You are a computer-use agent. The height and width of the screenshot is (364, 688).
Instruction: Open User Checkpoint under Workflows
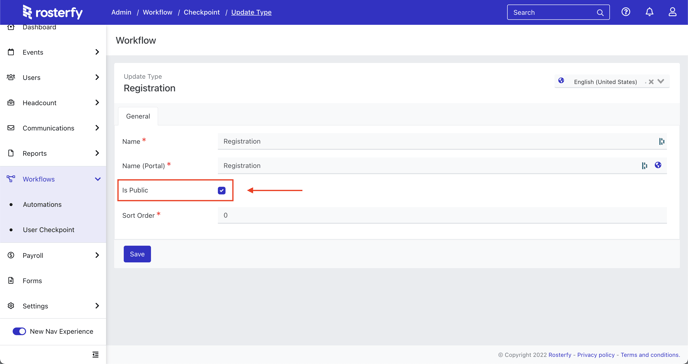[x=49, y=230]
